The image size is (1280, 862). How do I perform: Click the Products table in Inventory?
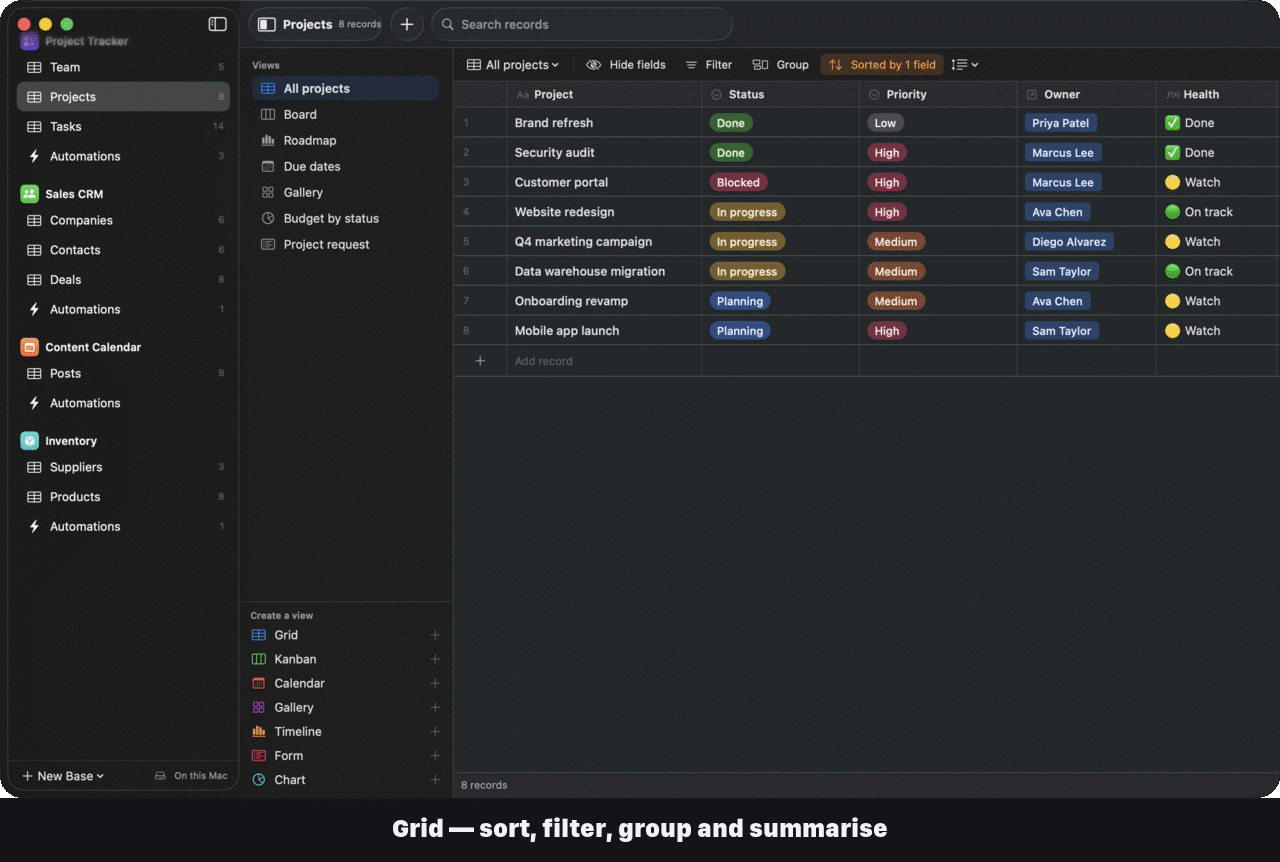tap(123, 496)
